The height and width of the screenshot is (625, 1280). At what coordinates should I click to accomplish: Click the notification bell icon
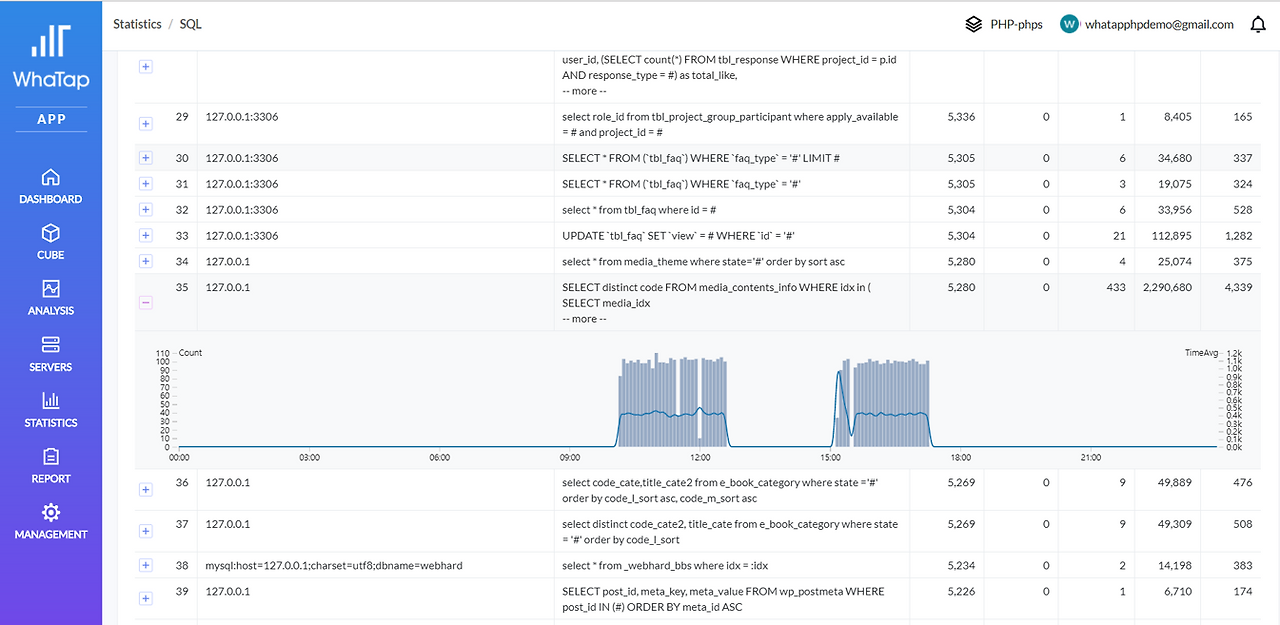click(x=1258, y=25)
